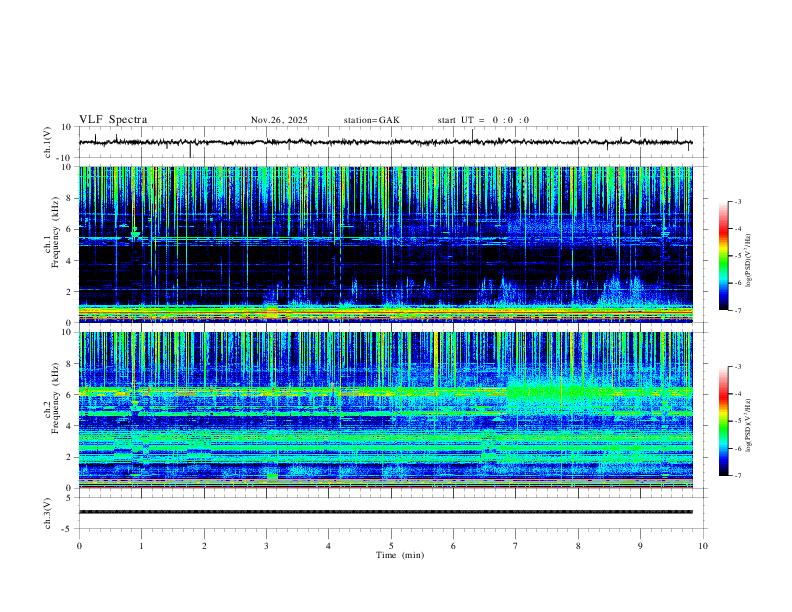Click the 'Time (min)' axis label
Image resolution: width=792 pixels, height=612 pixels.
tap(400, 555)
